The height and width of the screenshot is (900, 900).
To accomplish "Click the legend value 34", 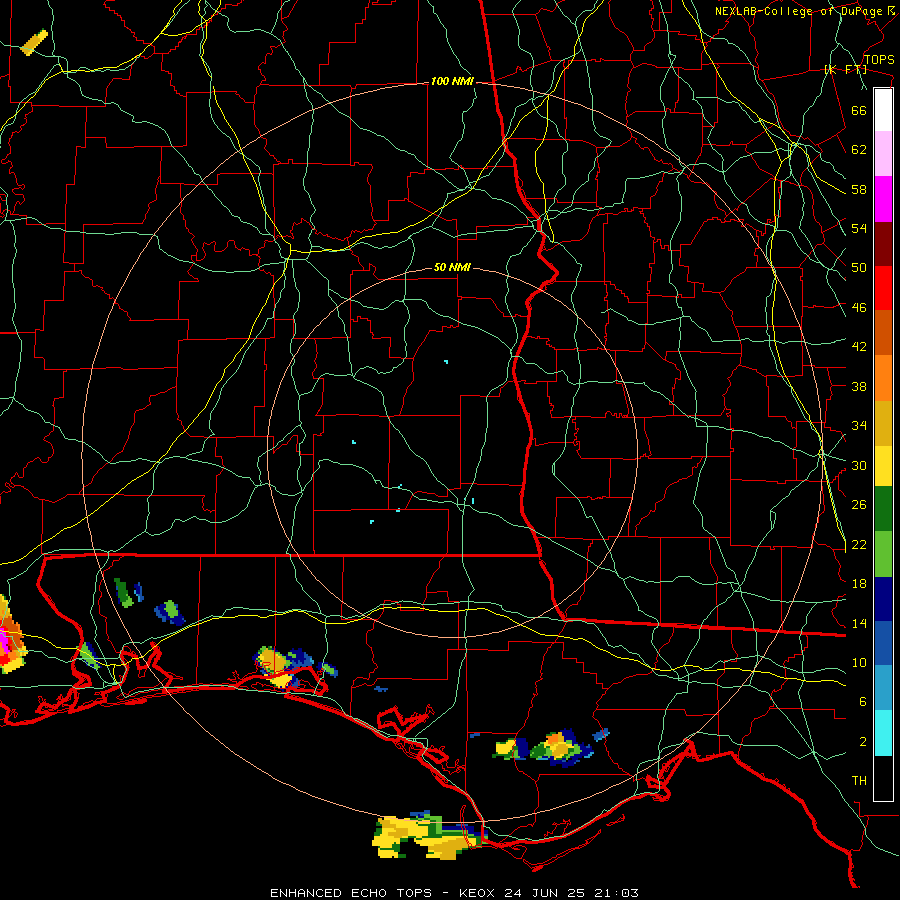I will coord(859,425).
